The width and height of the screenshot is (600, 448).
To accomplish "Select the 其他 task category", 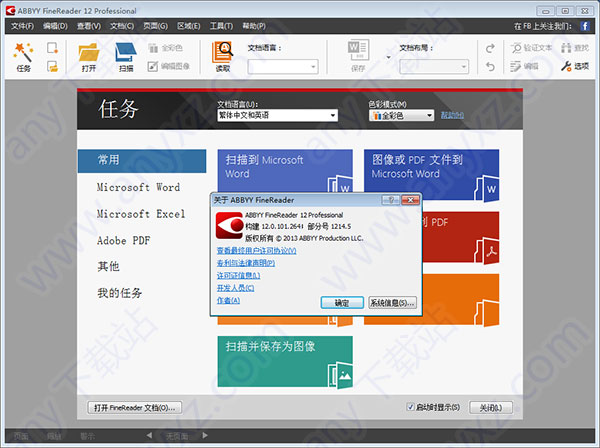I will [x=108, y=266].
